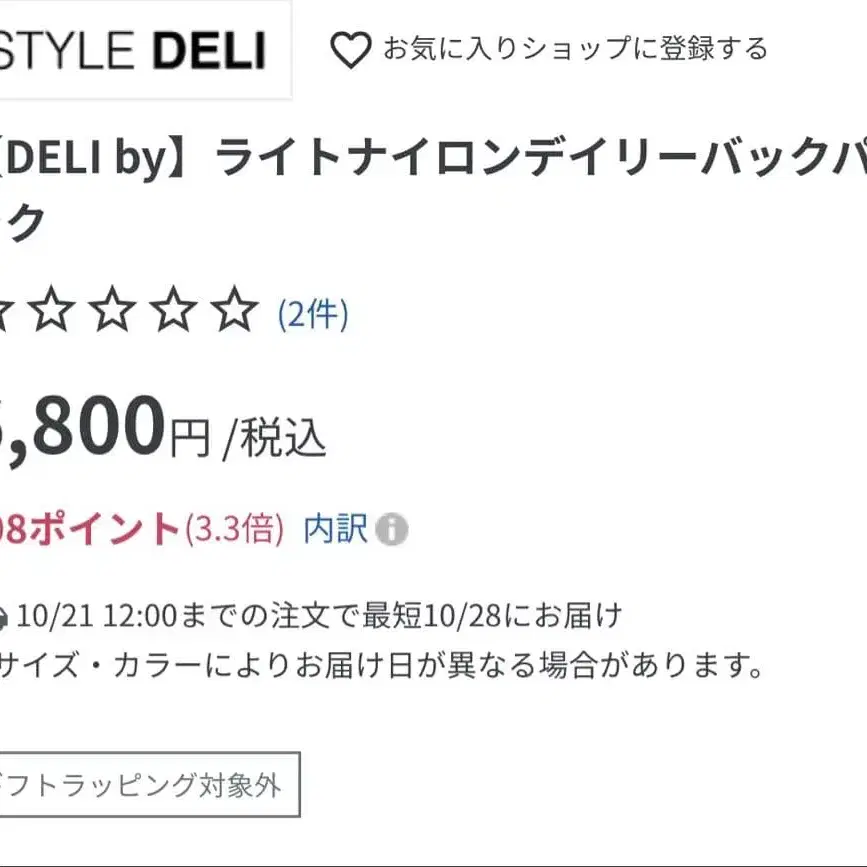
Task: Open the 2件 reviews link
Action: tap(313, 315)
